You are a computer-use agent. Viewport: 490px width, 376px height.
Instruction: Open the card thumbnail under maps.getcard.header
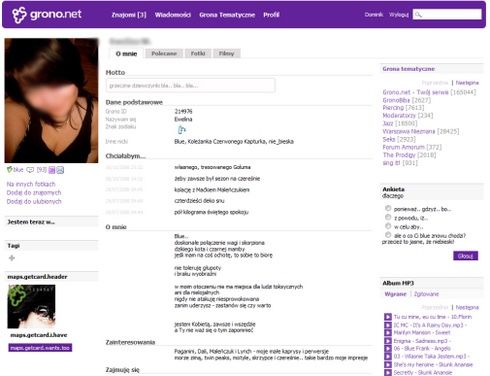pyautogui.click(x=31, y=306)
